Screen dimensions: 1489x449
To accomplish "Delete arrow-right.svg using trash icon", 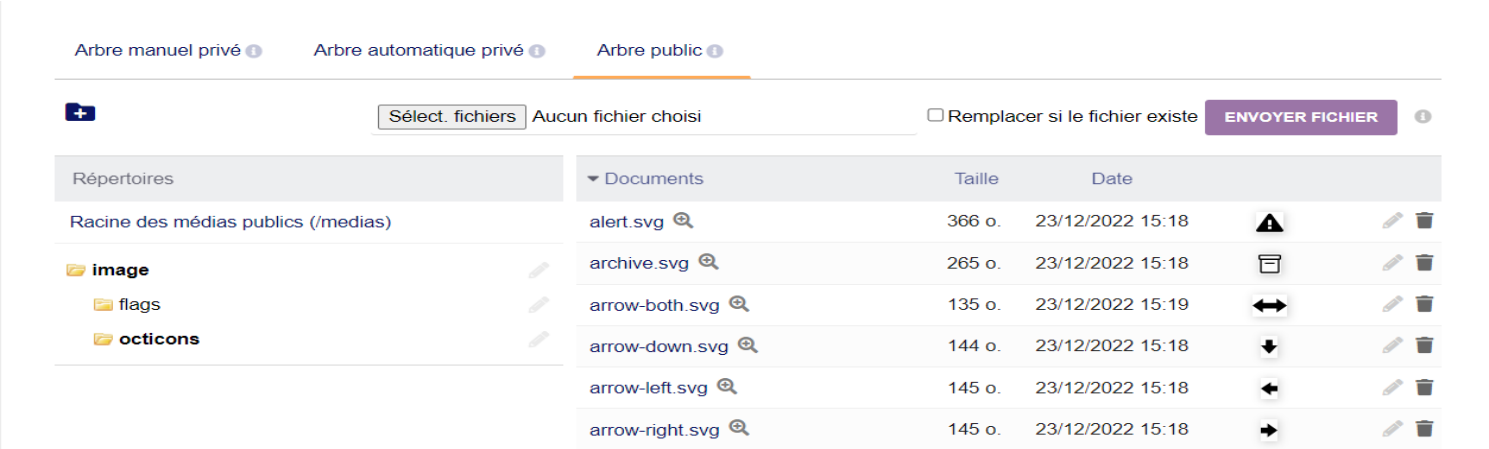I will [1424, 428].
